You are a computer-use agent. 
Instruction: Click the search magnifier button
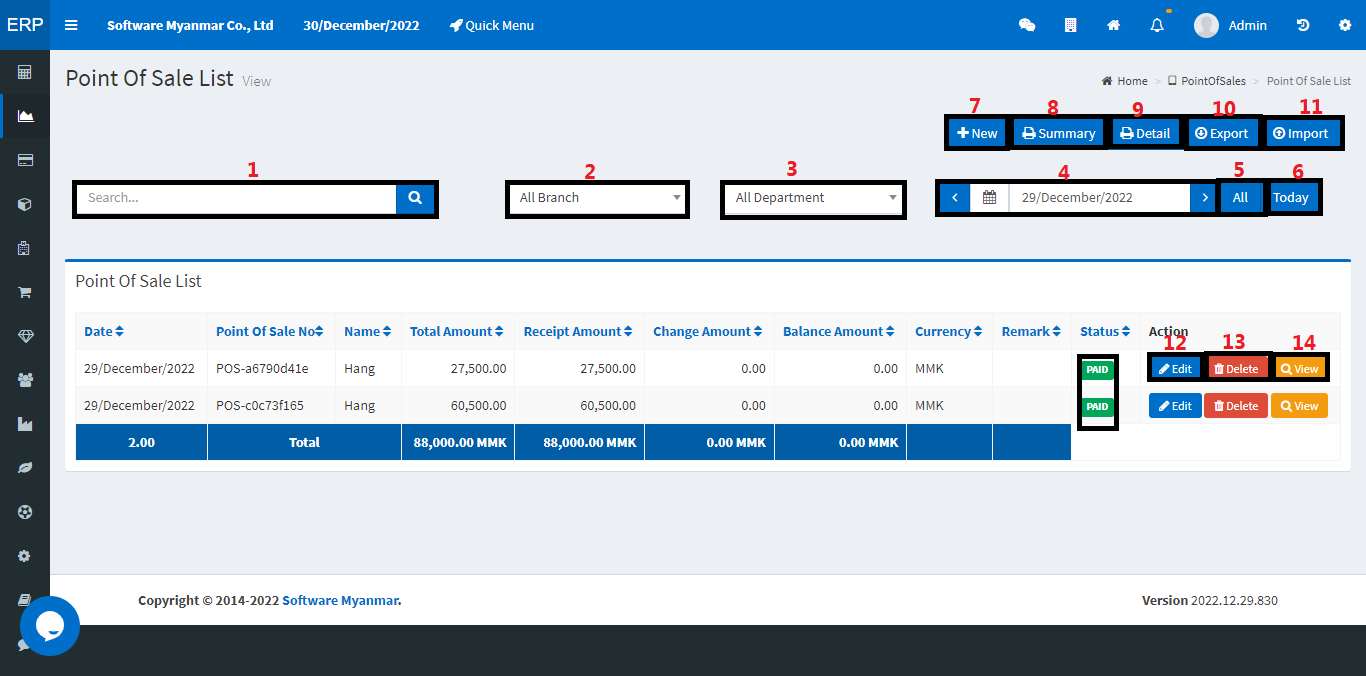(415, 198)
